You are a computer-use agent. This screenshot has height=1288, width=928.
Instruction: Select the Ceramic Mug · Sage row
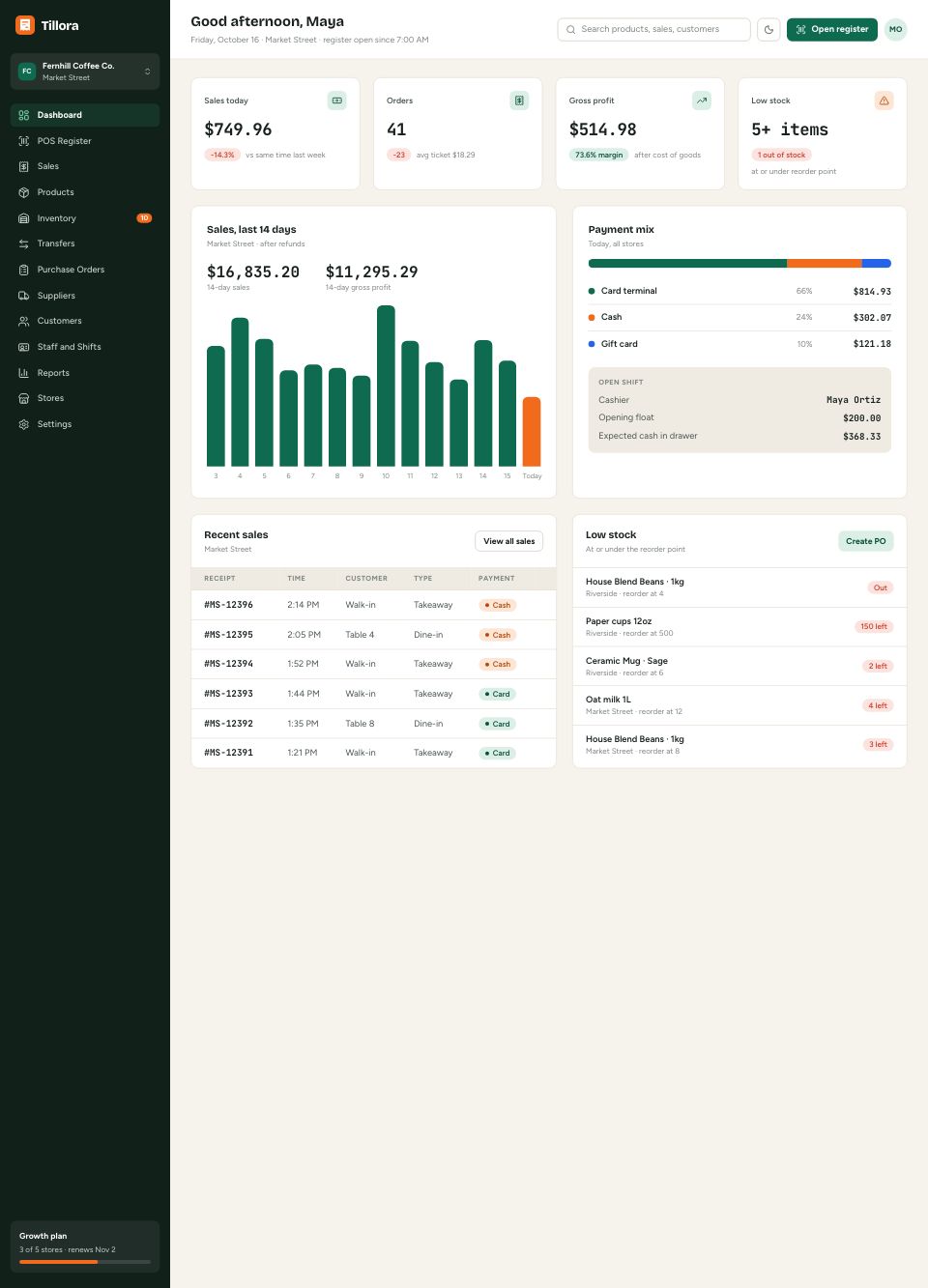click(x=739, y=667)
